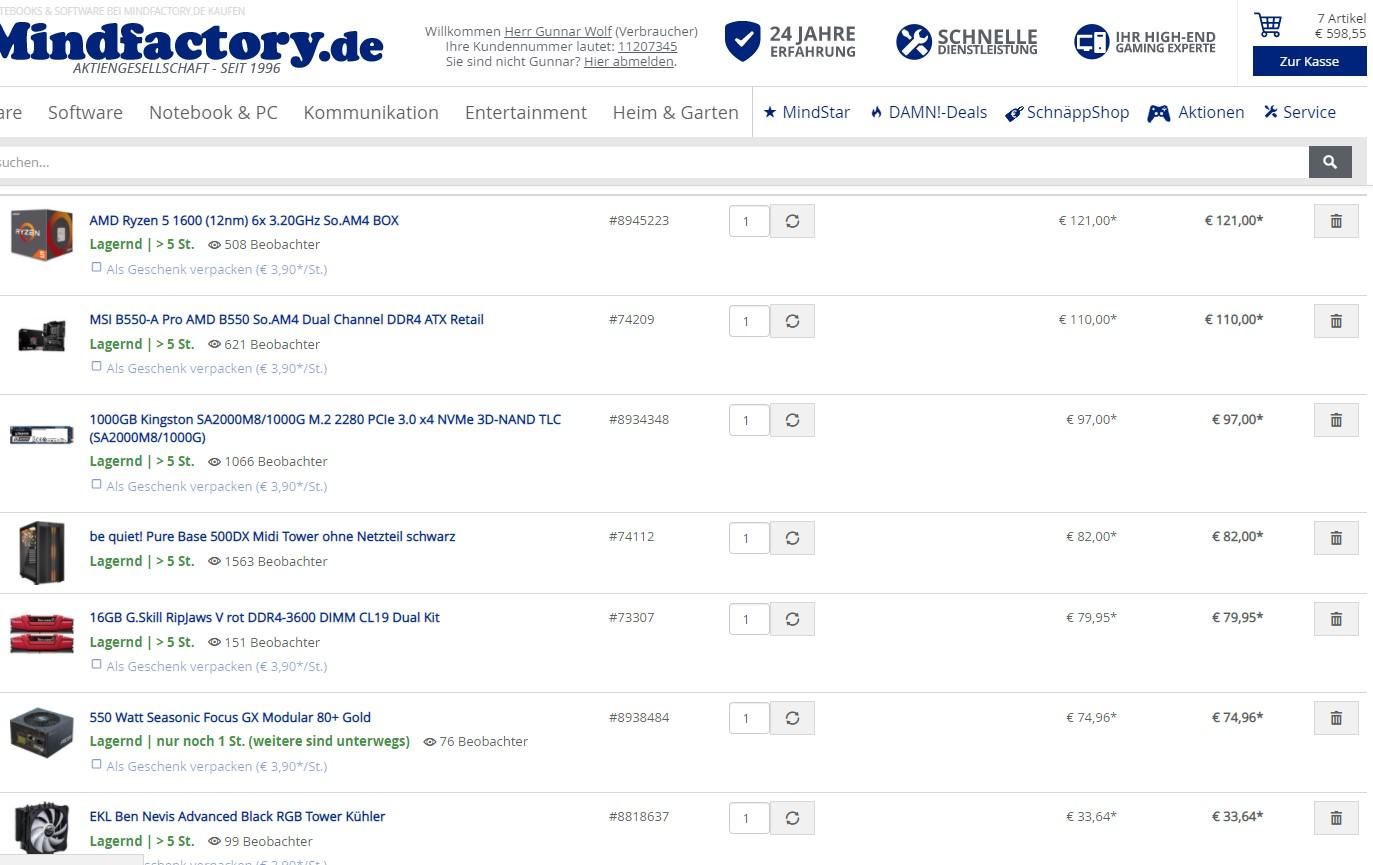Go to MindStar deals
Viewport: 1373px width, 865px height.
click(x=806, y=112)
